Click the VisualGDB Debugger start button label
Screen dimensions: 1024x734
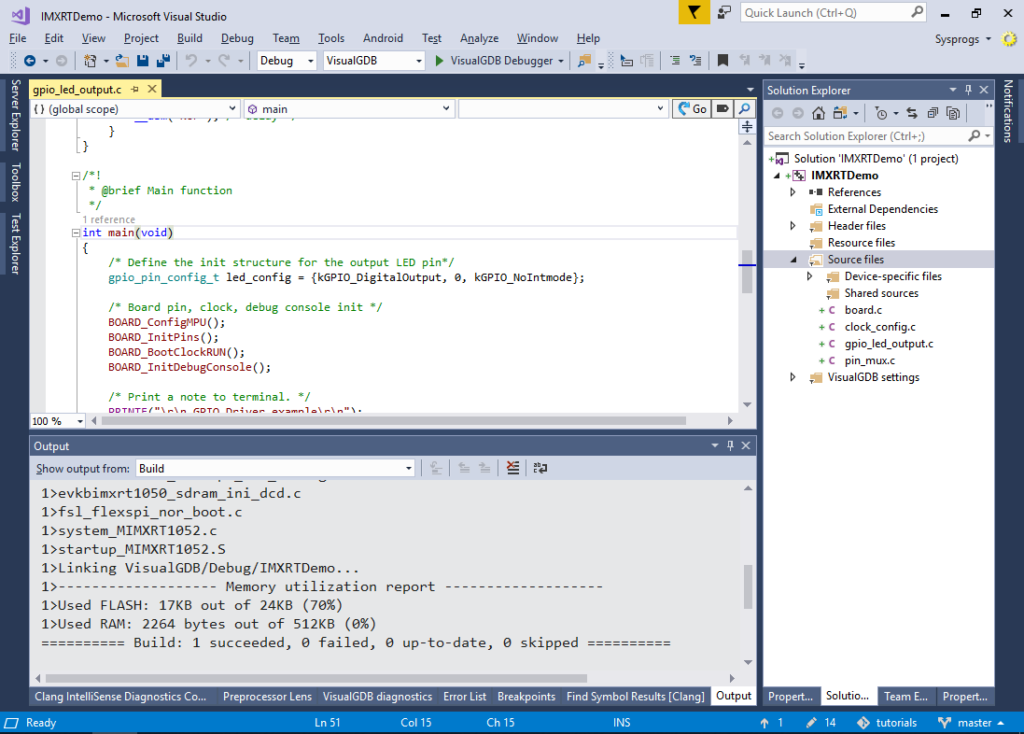coord(501,61)
